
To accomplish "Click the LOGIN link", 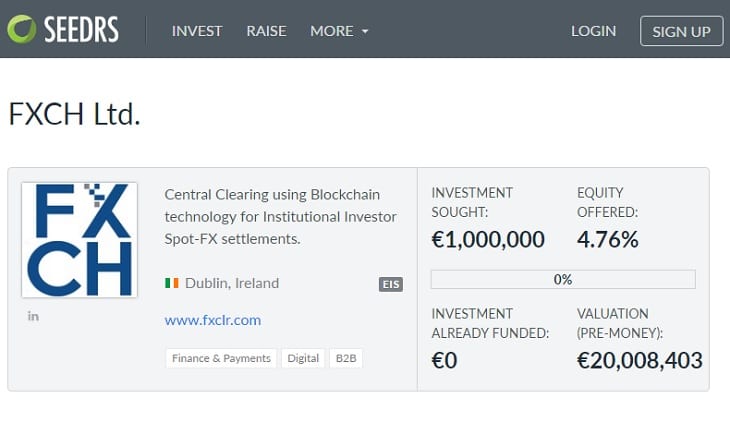I will pos(594,31).
